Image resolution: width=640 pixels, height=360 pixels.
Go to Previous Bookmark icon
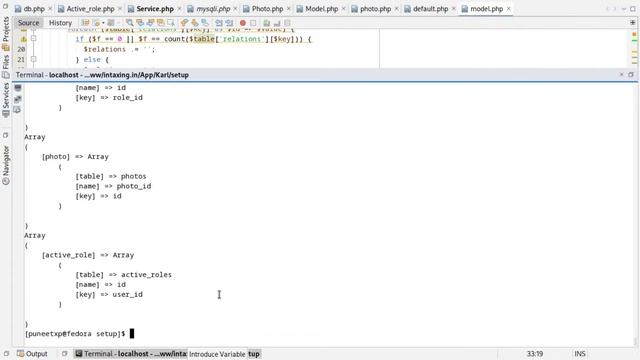[184, 23]
